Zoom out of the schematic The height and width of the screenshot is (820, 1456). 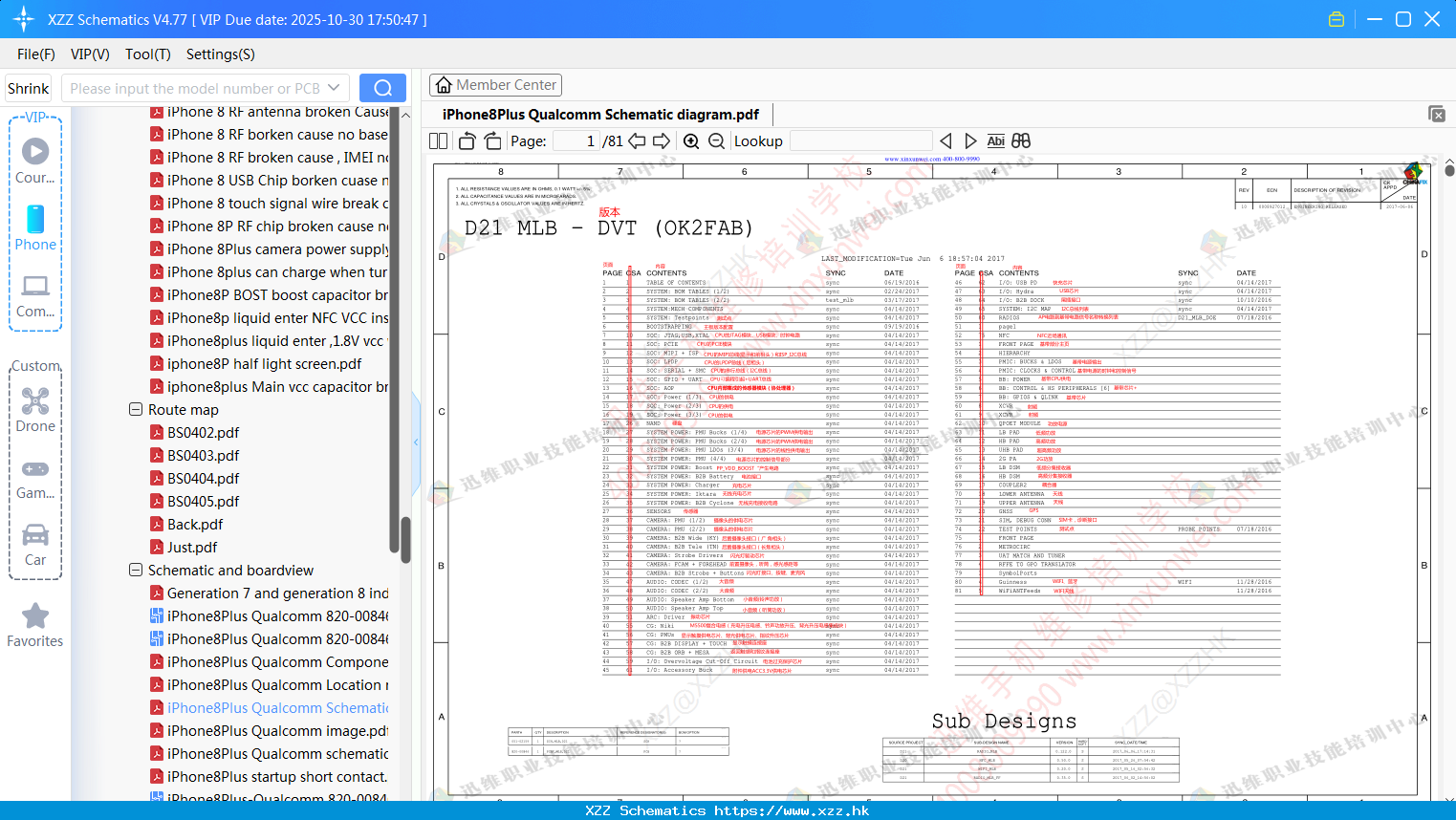tap(716, 140)
